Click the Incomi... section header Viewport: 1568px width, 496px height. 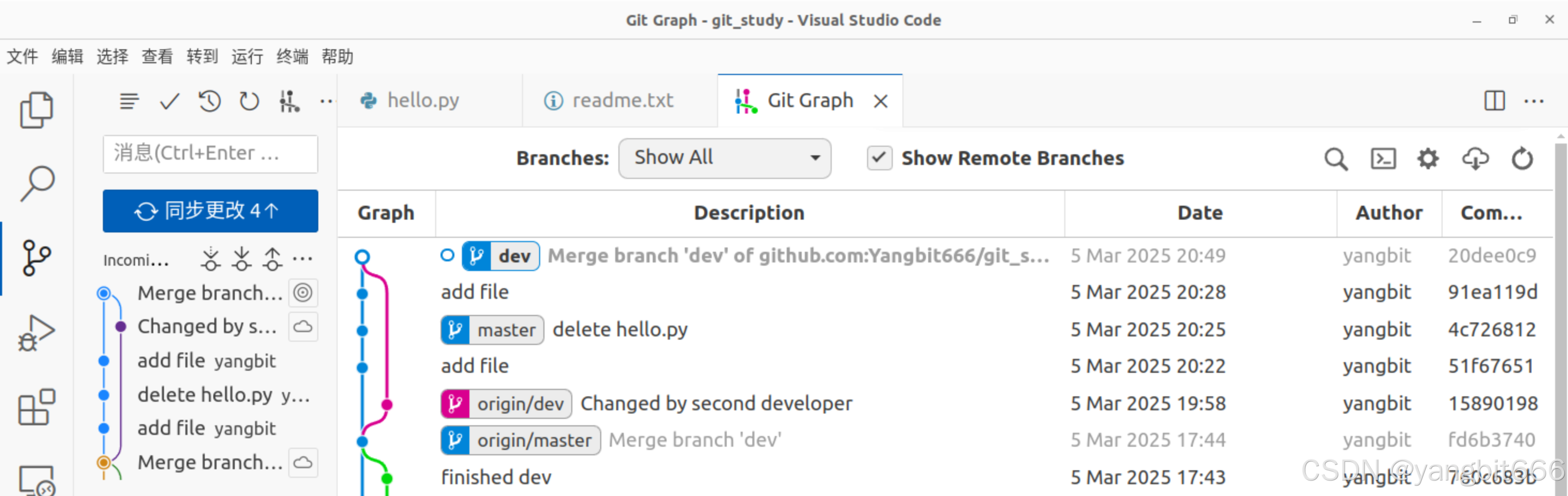point(135,260)
